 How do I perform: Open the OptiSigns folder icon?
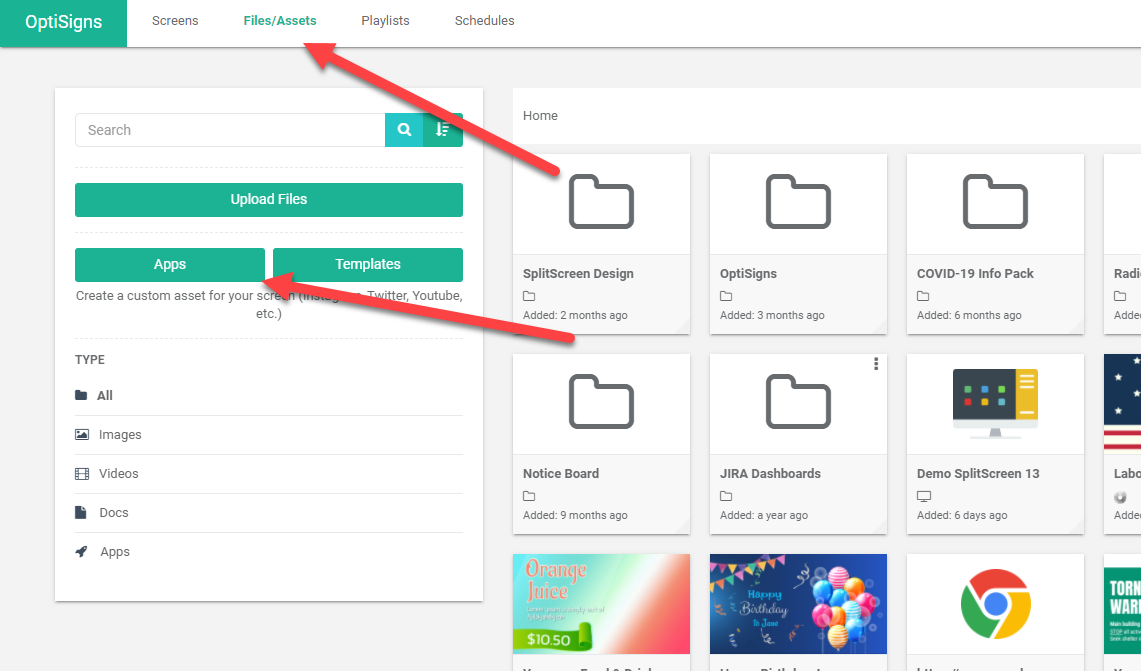click(798, 202)
